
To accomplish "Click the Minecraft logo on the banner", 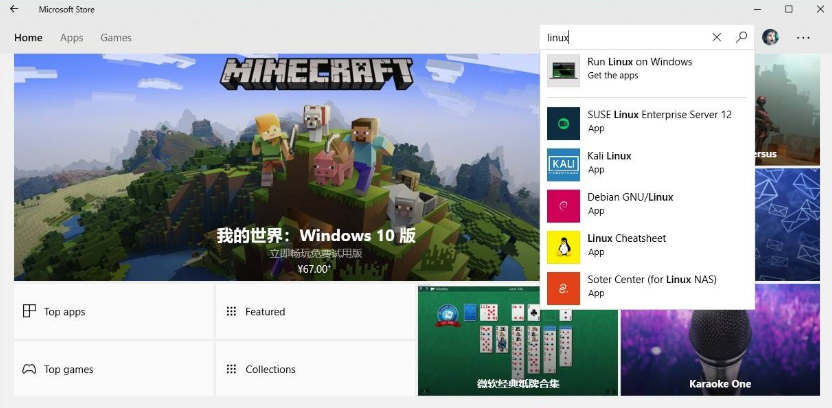I will tap(316, 73).
